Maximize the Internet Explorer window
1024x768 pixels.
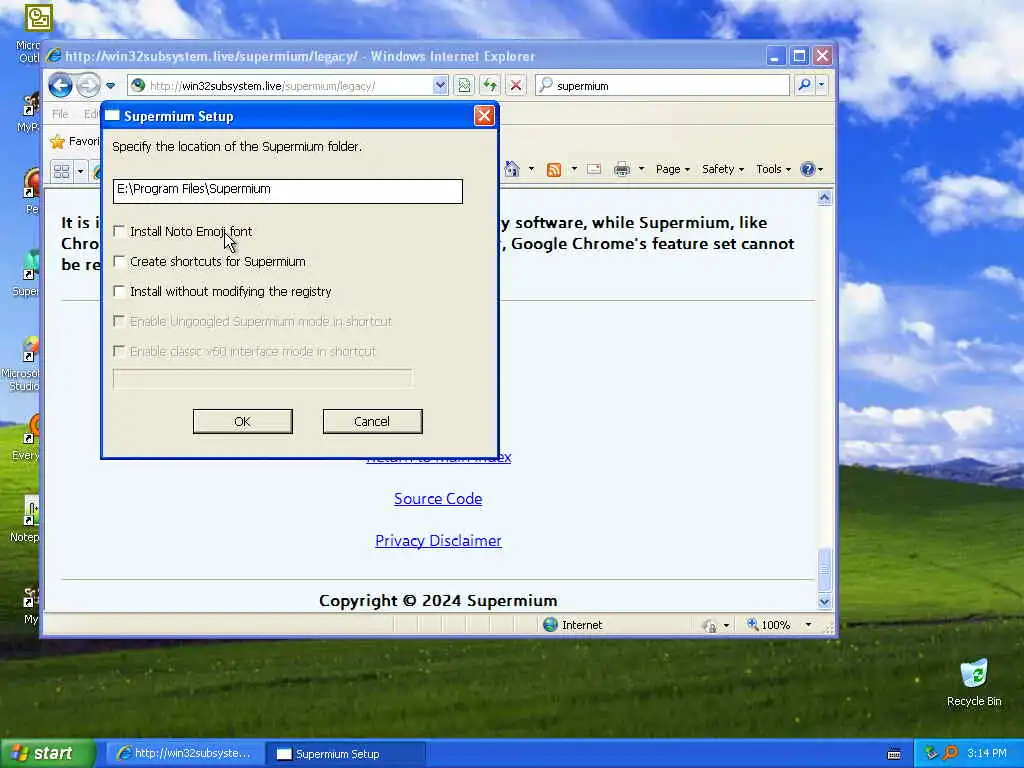(799, 56)
